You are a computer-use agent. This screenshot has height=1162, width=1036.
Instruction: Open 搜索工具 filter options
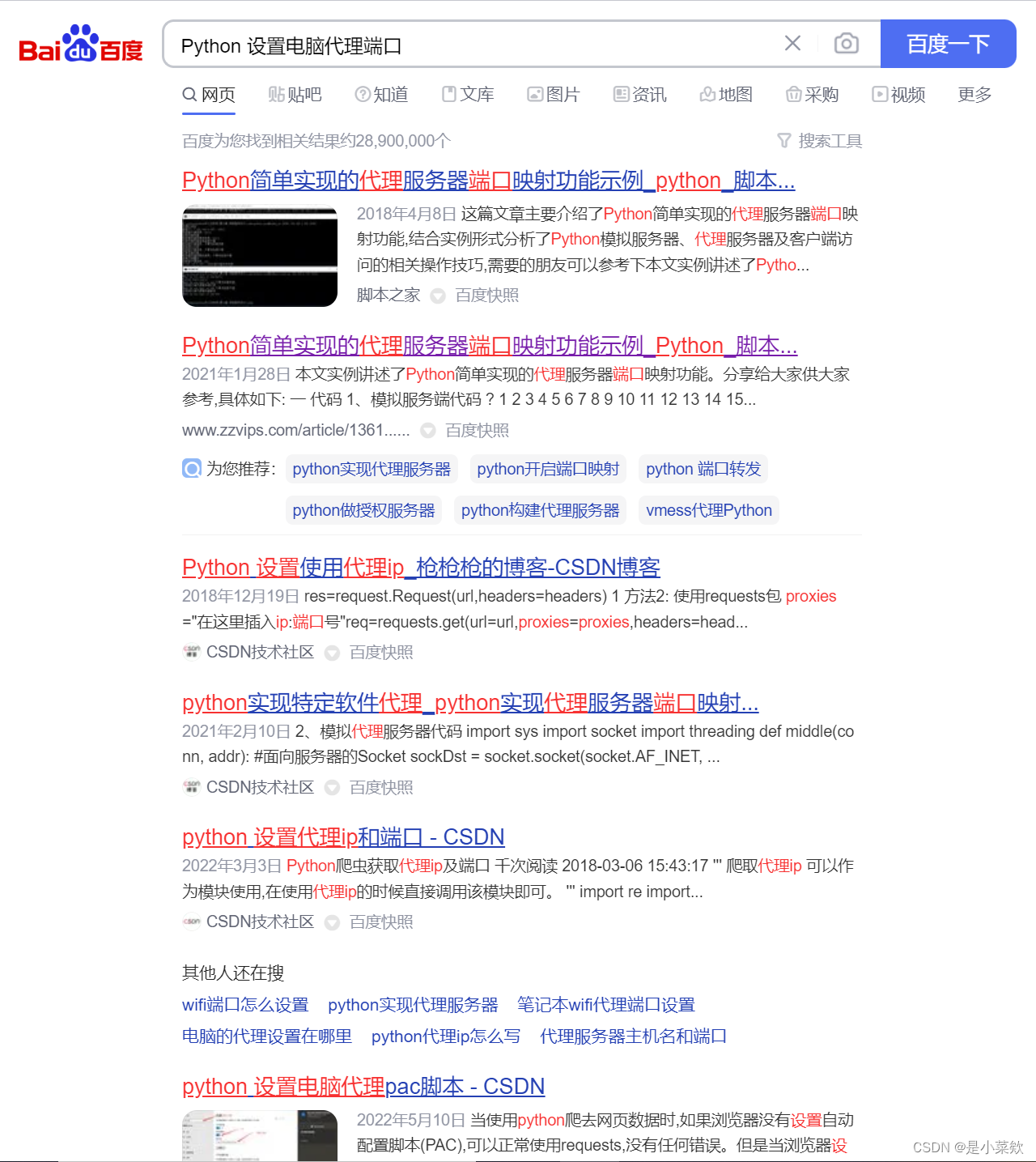click(819, 141)
